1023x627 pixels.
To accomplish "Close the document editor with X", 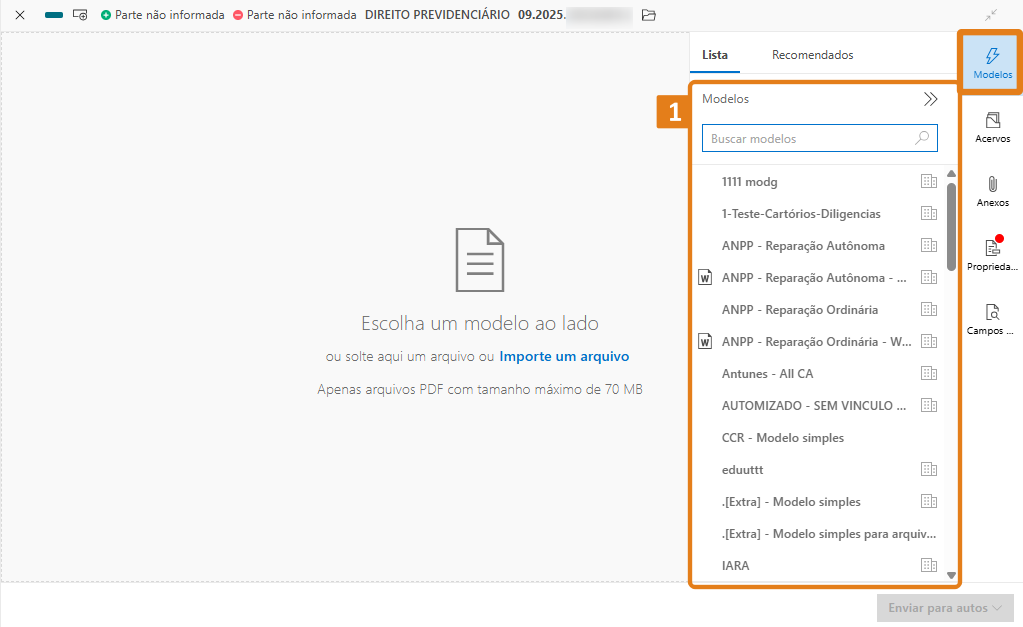I will tap(19, 15).
